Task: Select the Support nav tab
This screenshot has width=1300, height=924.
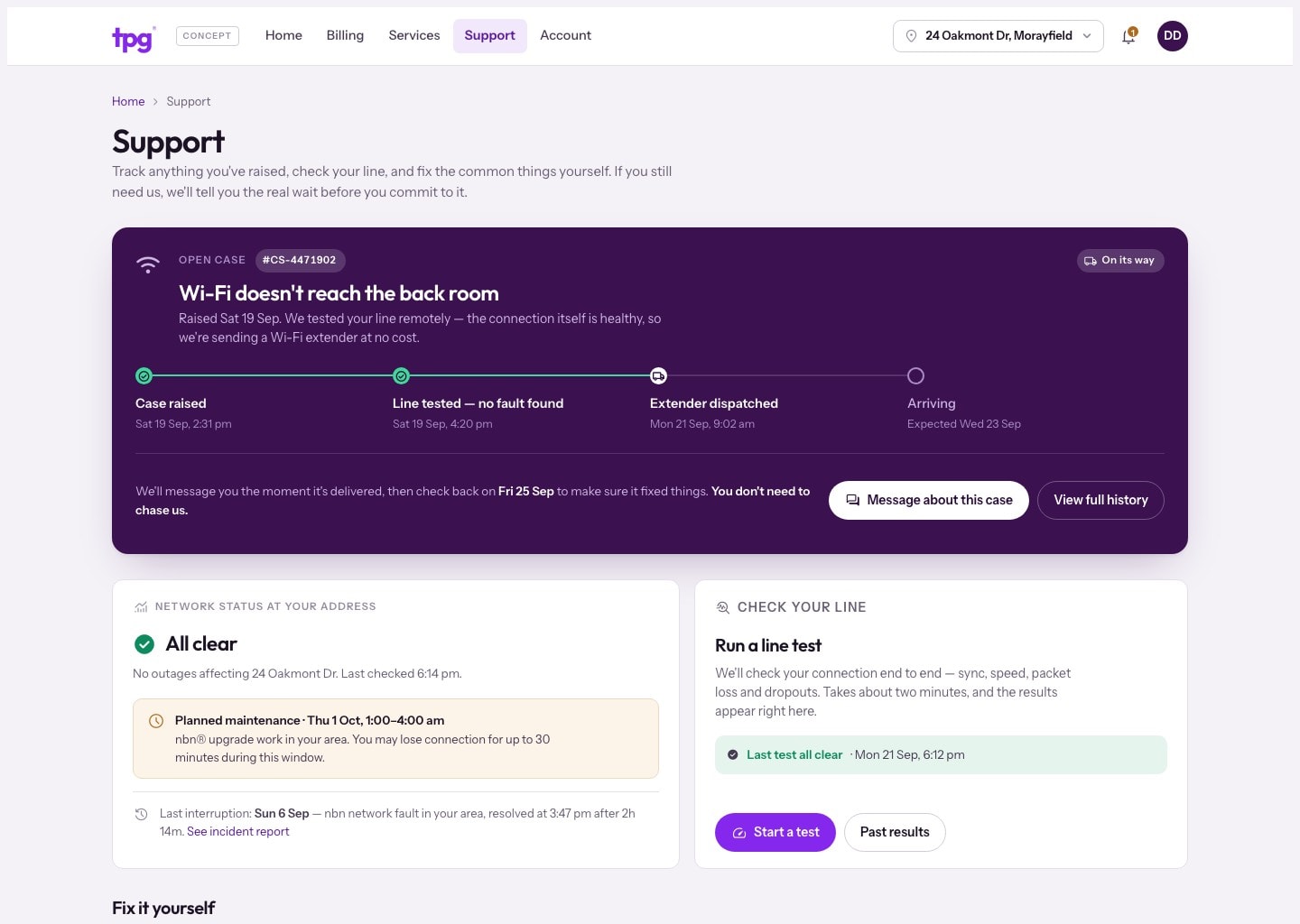Action: coord(490,35)
